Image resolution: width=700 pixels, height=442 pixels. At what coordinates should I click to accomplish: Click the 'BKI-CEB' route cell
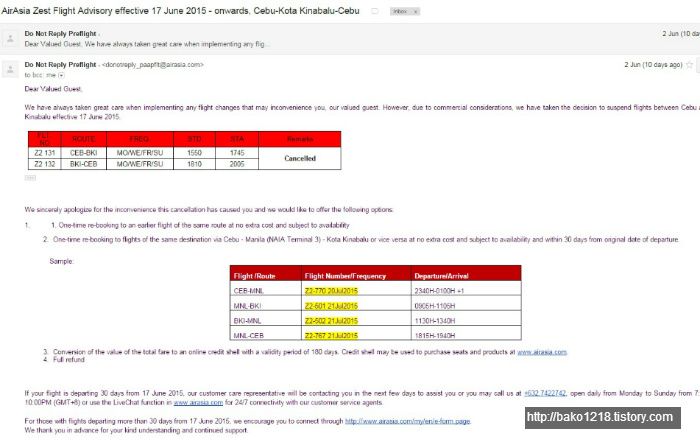click(x=83, y=164)
